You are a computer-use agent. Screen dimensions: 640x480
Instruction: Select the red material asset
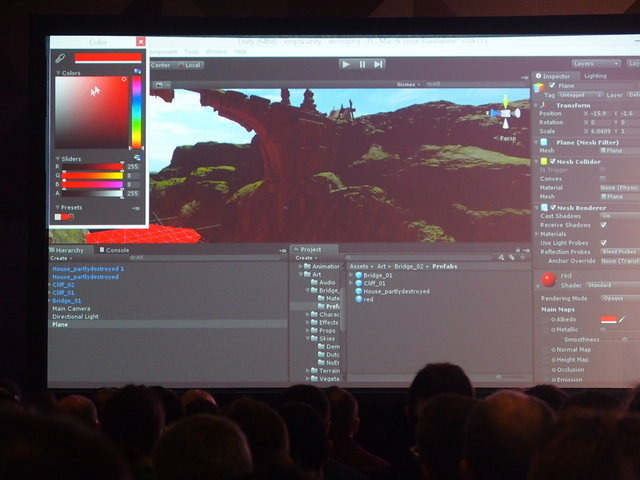(364, 299)
